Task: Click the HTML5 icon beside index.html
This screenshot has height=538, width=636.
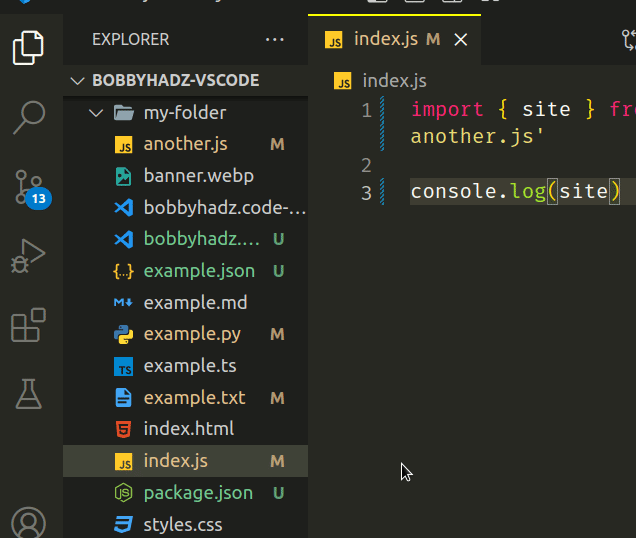Action: click(123, 429)
